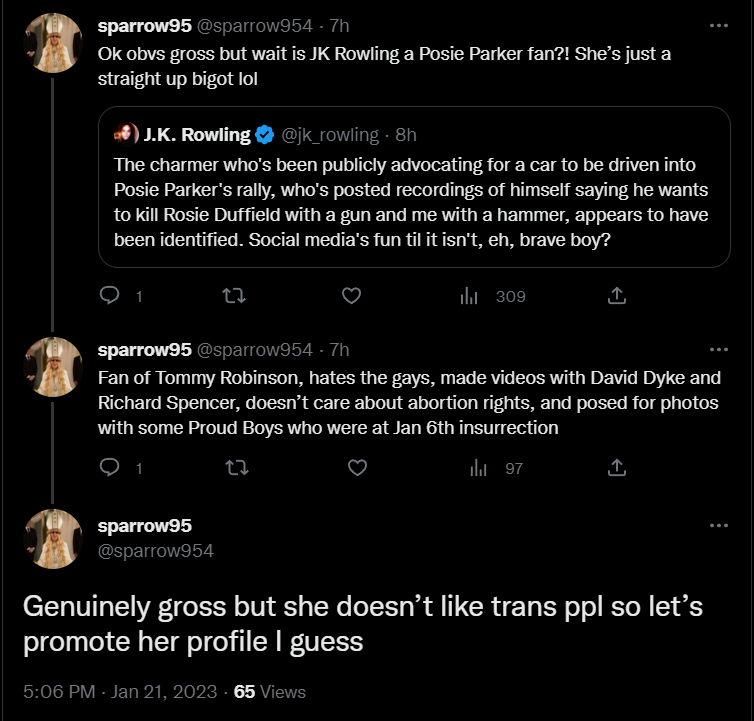Click sparrow95 avatar on main tweet

(x=53, y=539)
